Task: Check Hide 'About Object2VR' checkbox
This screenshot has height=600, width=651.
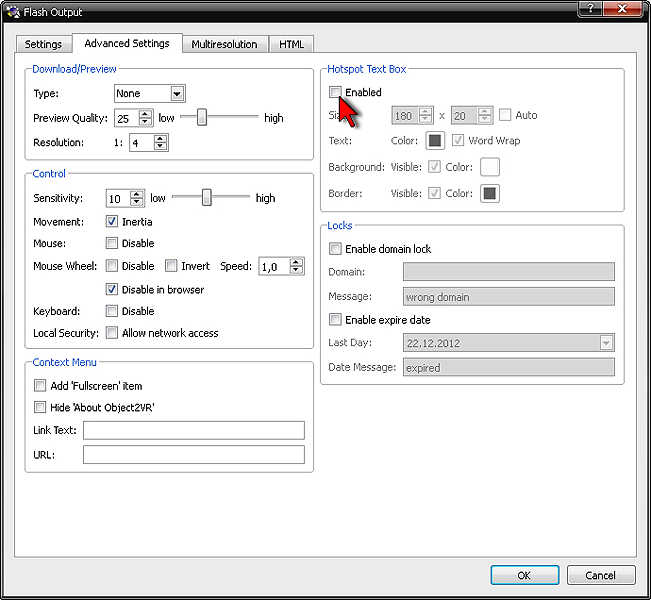Action: (x=40, y=407)
